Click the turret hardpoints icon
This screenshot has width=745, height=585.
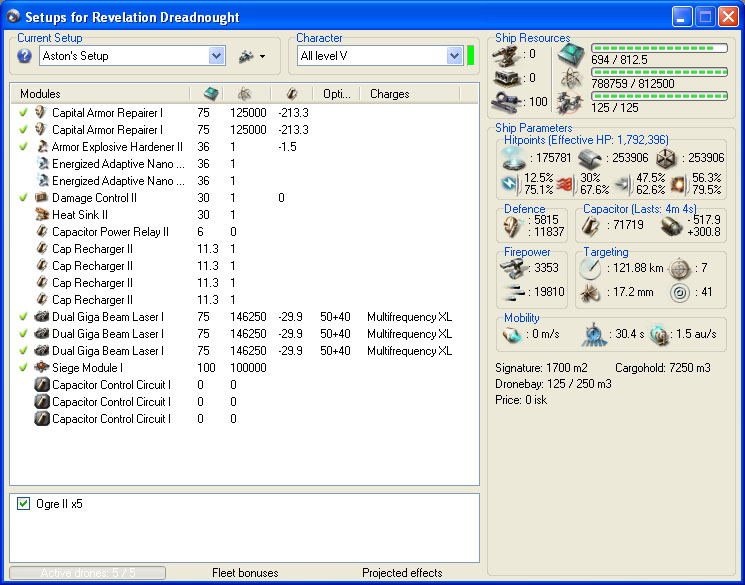pyautogui.click(x=507, y=54)
